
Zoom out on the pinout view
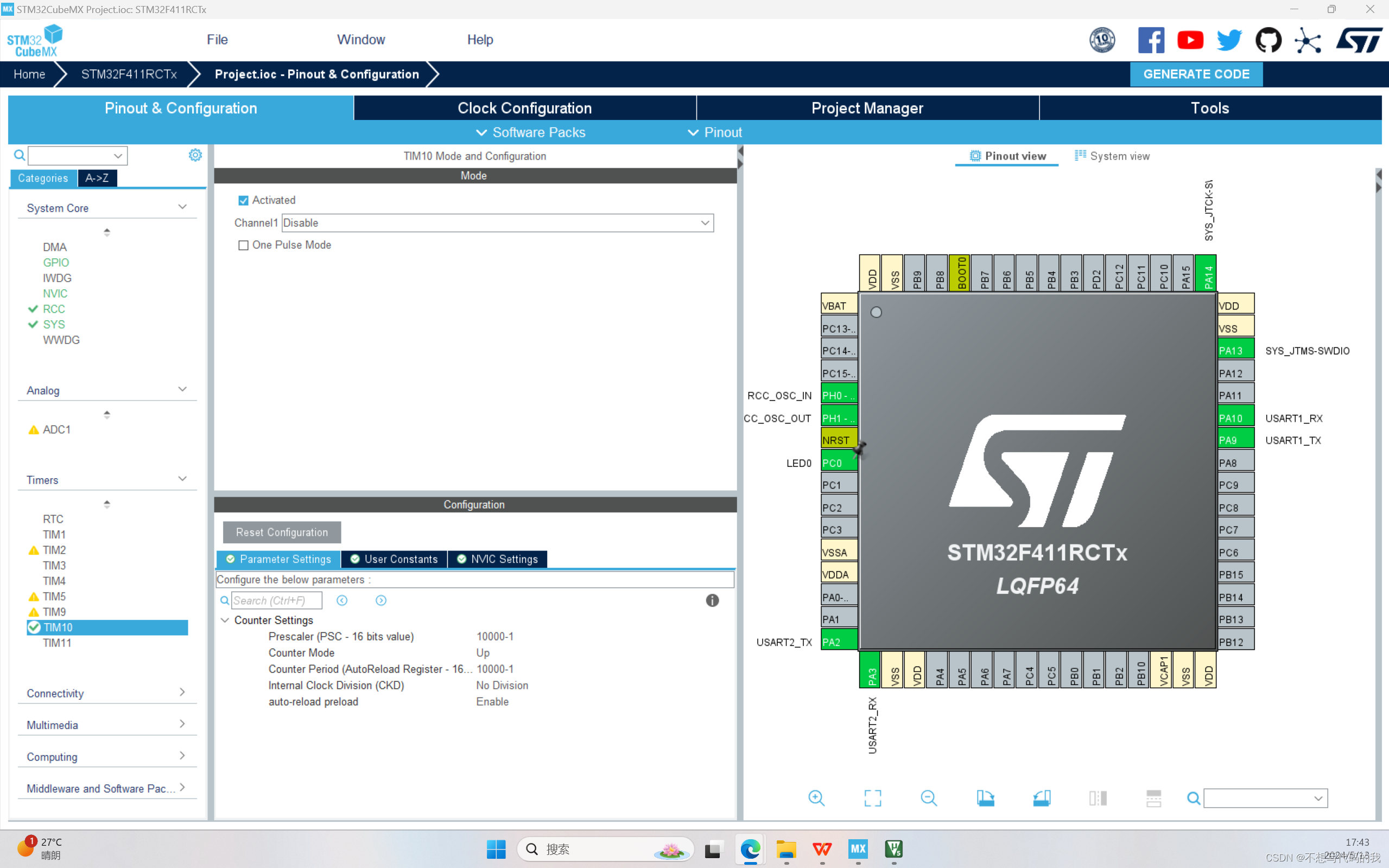929,797
